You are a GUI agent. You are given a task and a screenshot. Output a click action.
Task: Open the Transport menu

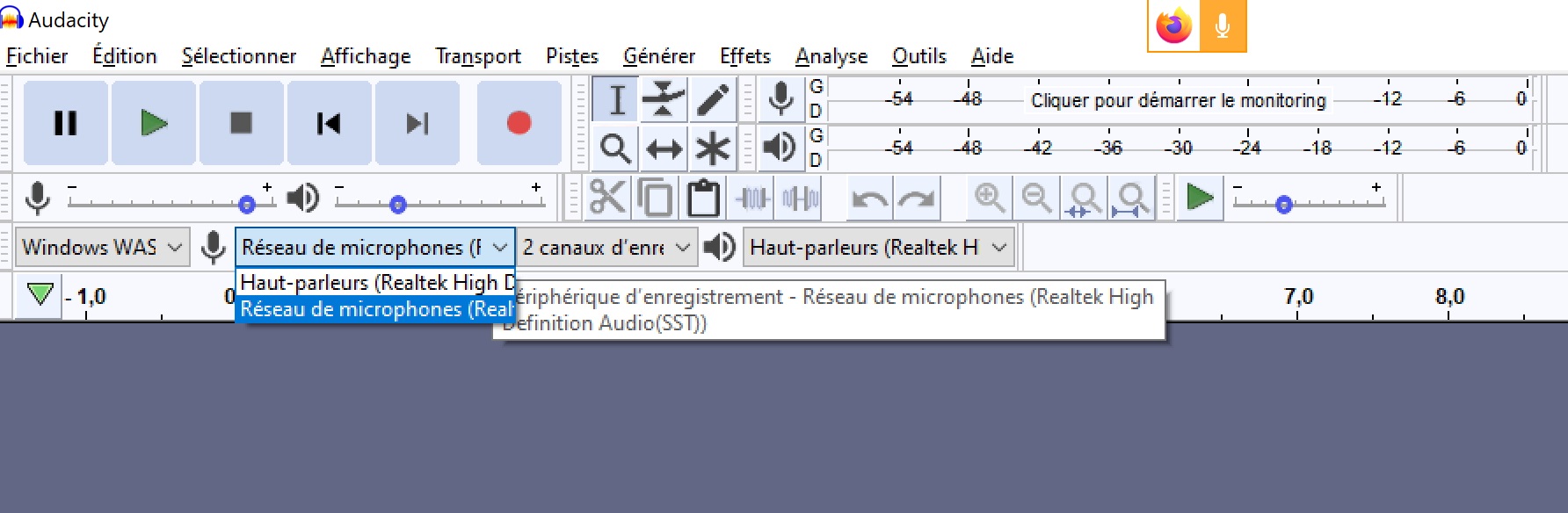click(478, 56)
